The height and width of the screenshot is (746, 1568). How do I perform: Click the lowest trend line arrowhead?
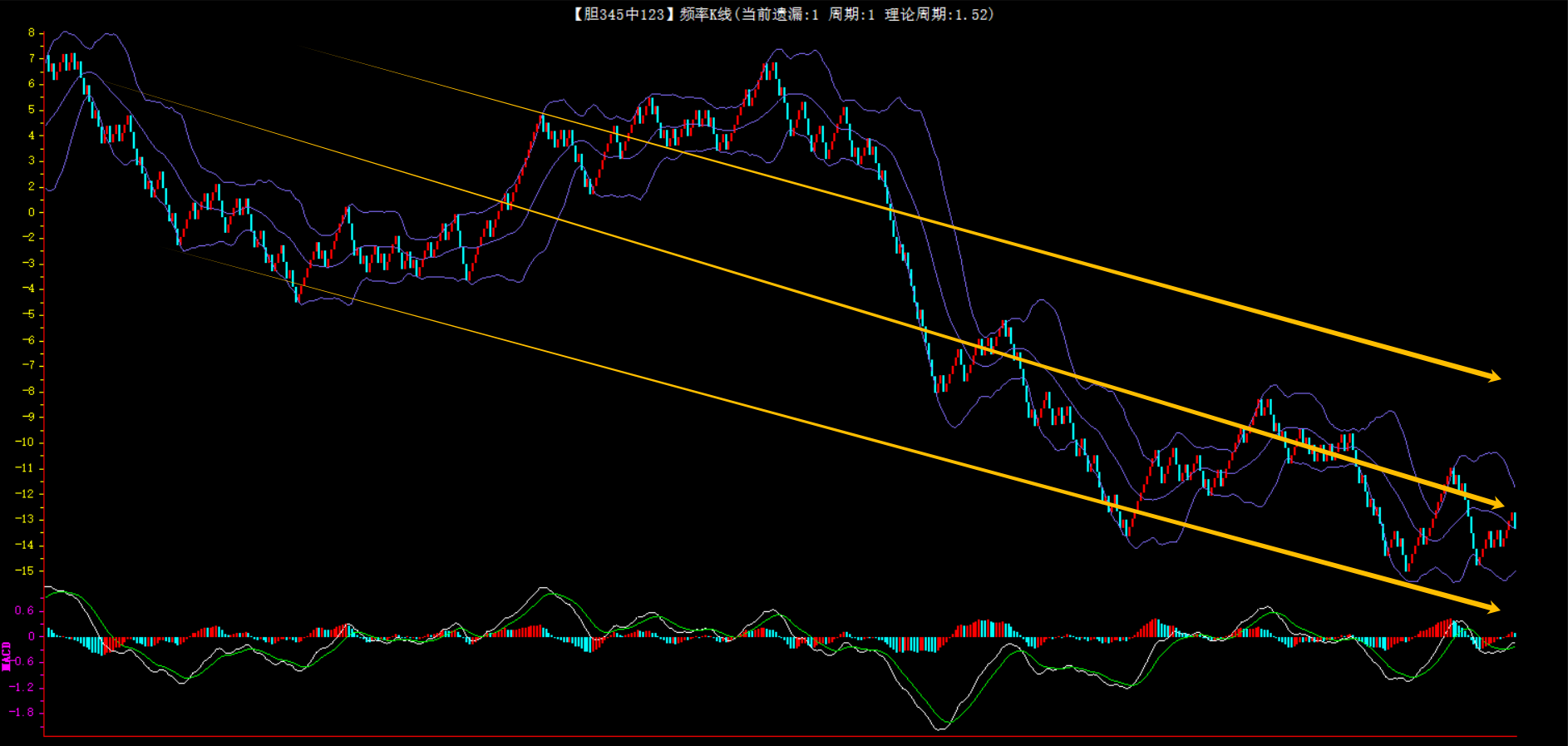point(1494,608)
